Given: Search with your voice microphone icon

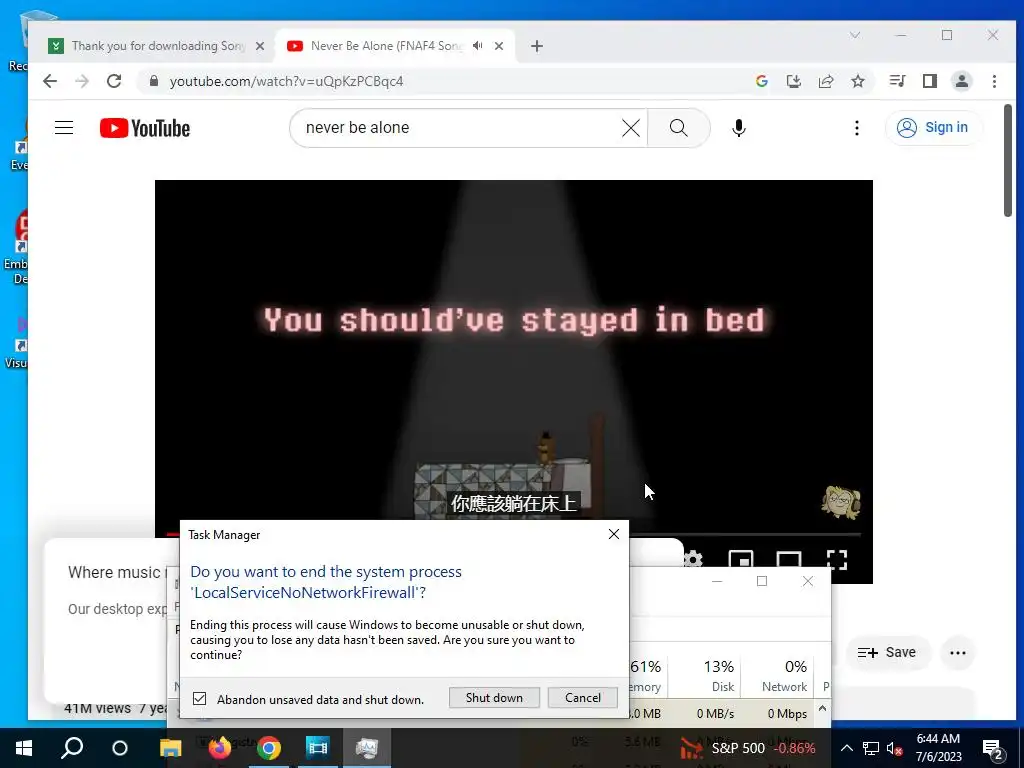Looking at the screenshot, I should tap(739, 128).
